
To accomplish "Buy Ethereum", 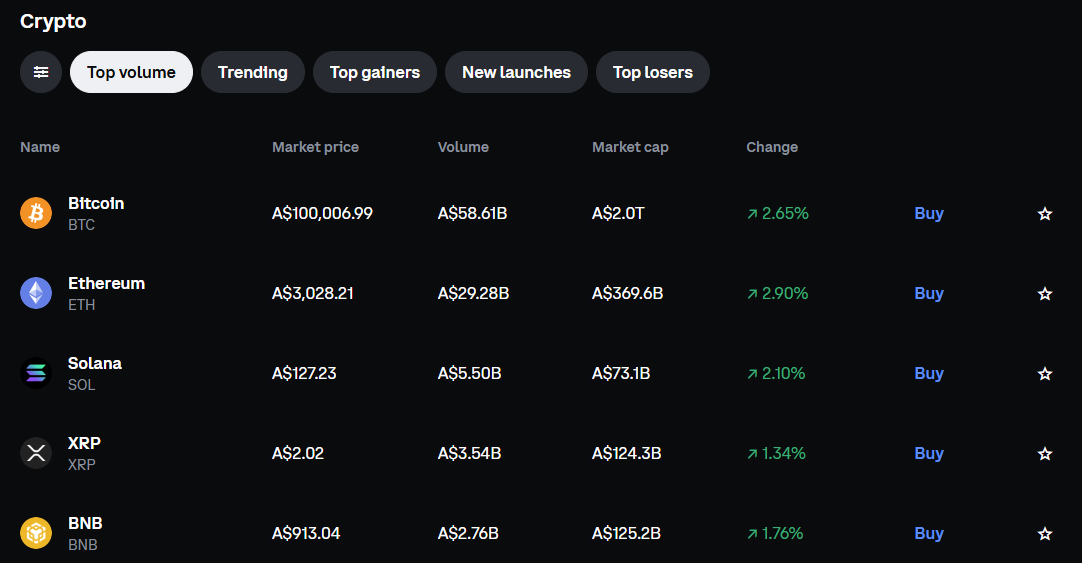I will [x=929, y=293].
